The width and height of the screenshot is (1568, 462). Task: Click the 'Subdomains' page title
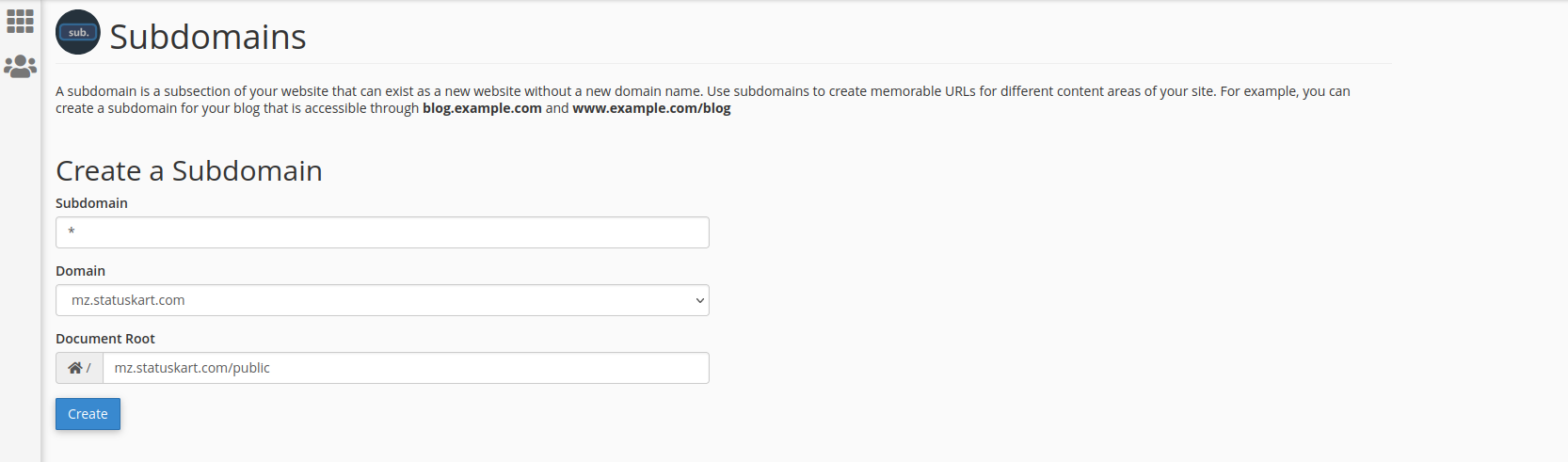(208, 37)
